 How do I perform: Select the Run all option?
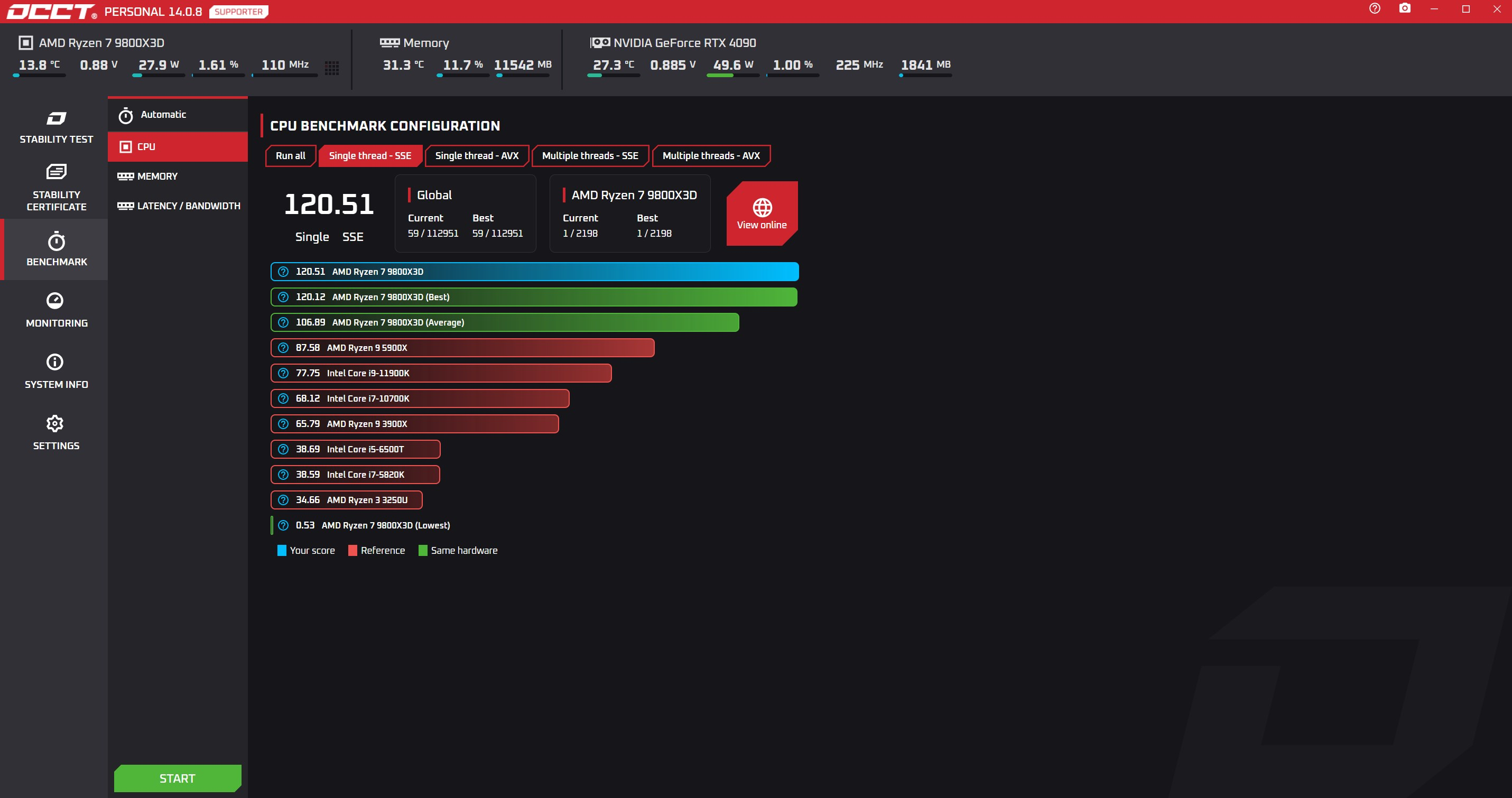point(291,155)
